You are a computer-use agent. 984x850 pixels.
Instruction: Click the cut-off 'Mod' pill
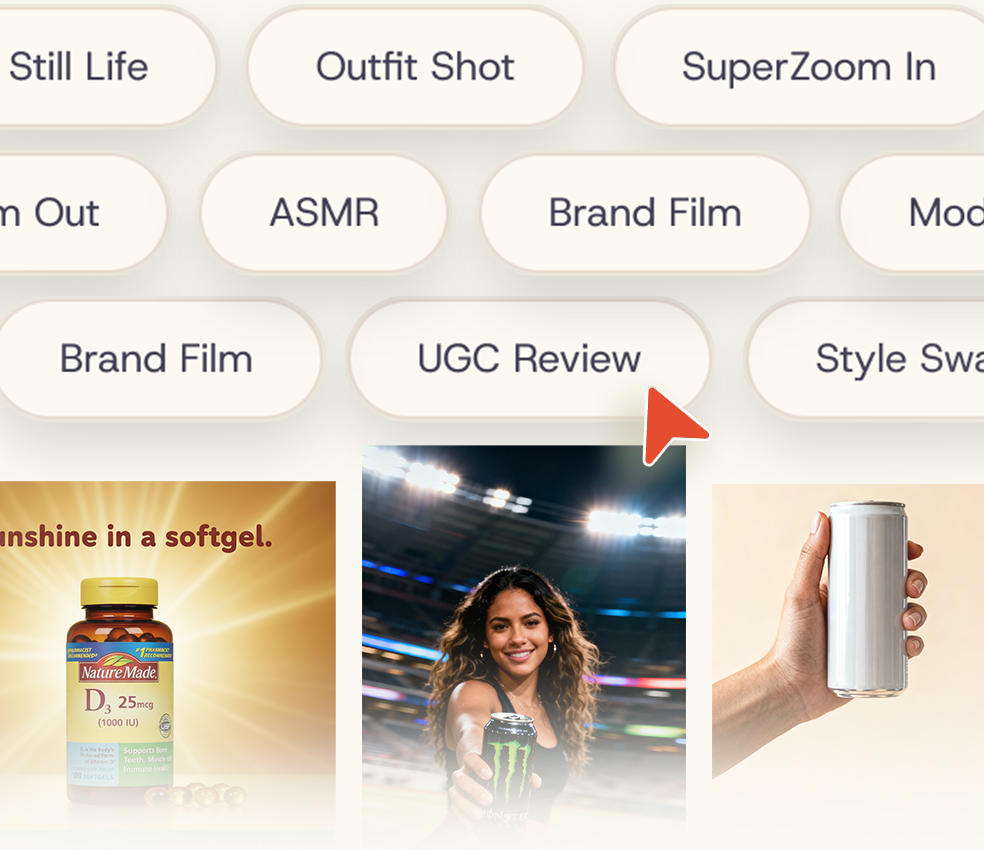coord(913,213)
